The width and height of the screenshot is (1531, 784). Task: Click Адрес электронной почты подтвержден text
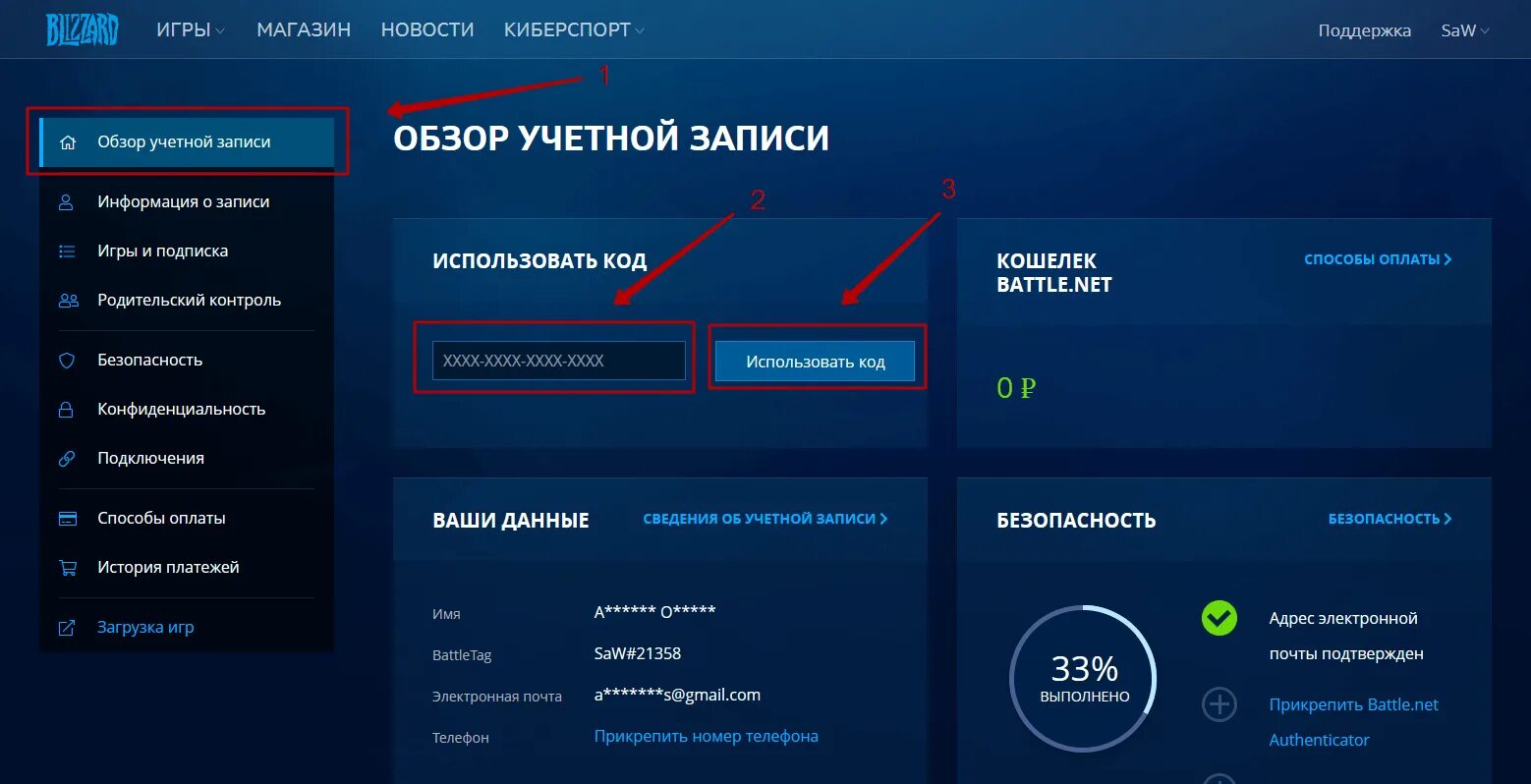tap(1345, 636)
